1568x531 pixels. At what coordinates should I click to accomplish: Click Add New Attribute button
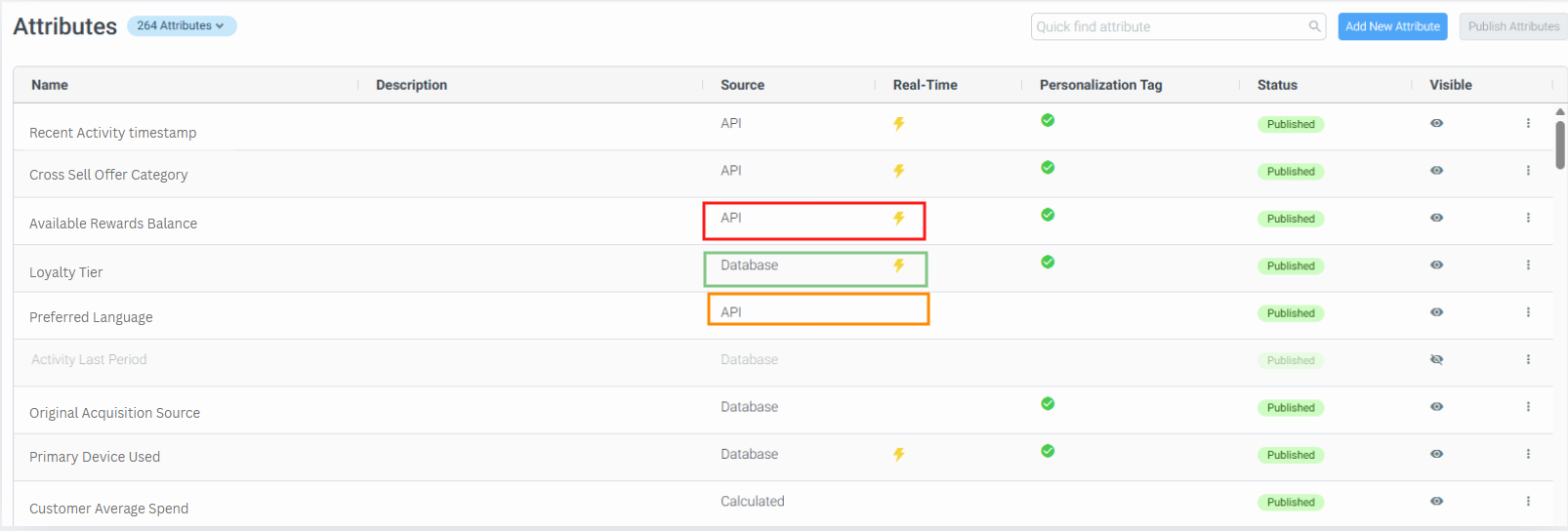1392,26
